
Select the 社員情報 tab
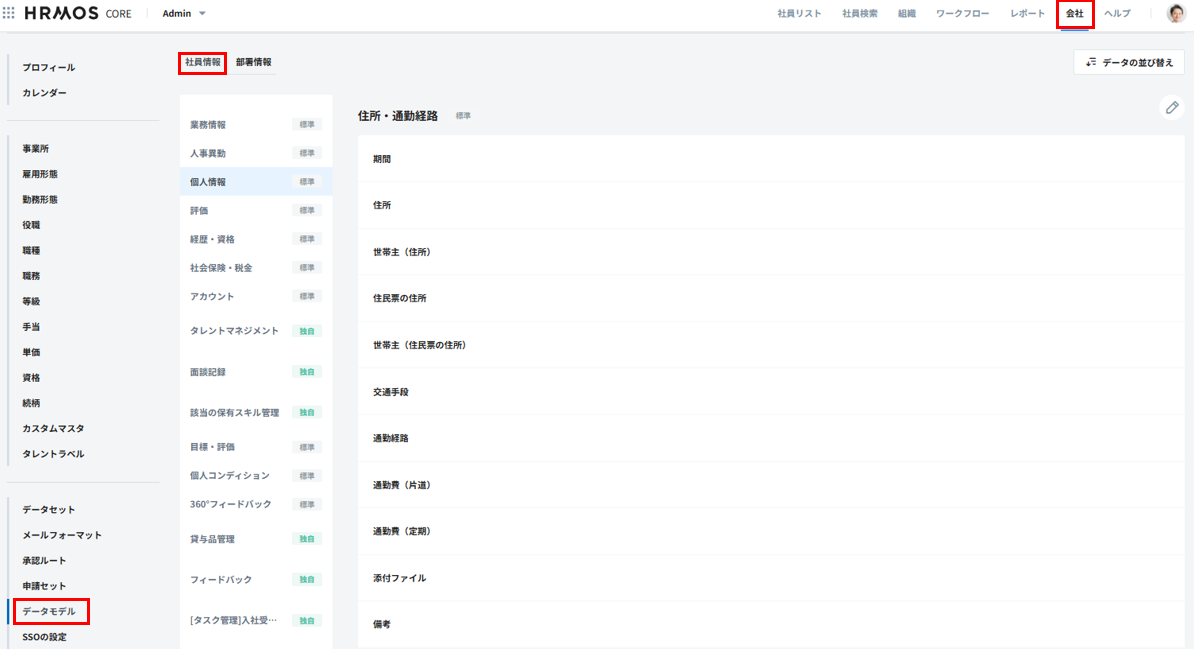(x=203, y=62)
